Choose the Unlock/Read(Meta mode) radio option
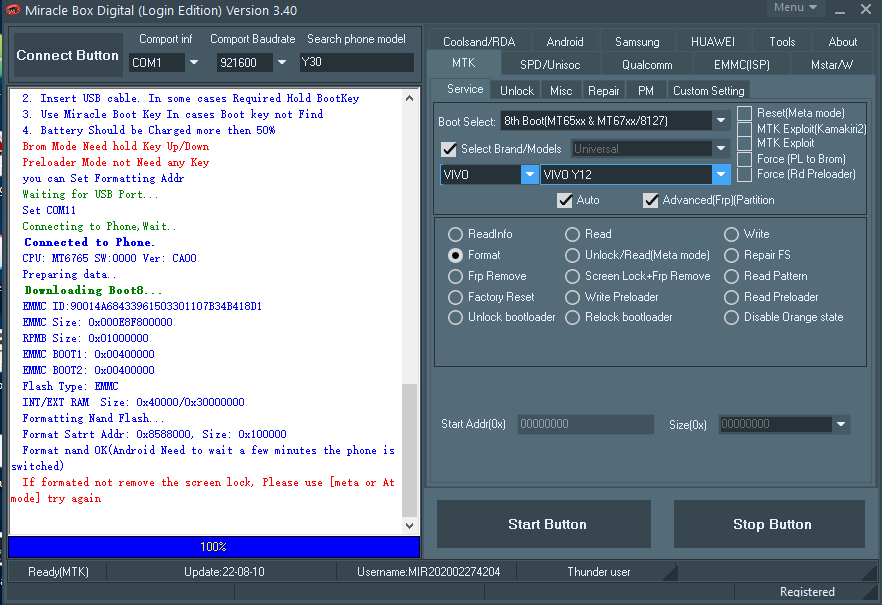This screenshot has width=882, height=605. (572, 255)
